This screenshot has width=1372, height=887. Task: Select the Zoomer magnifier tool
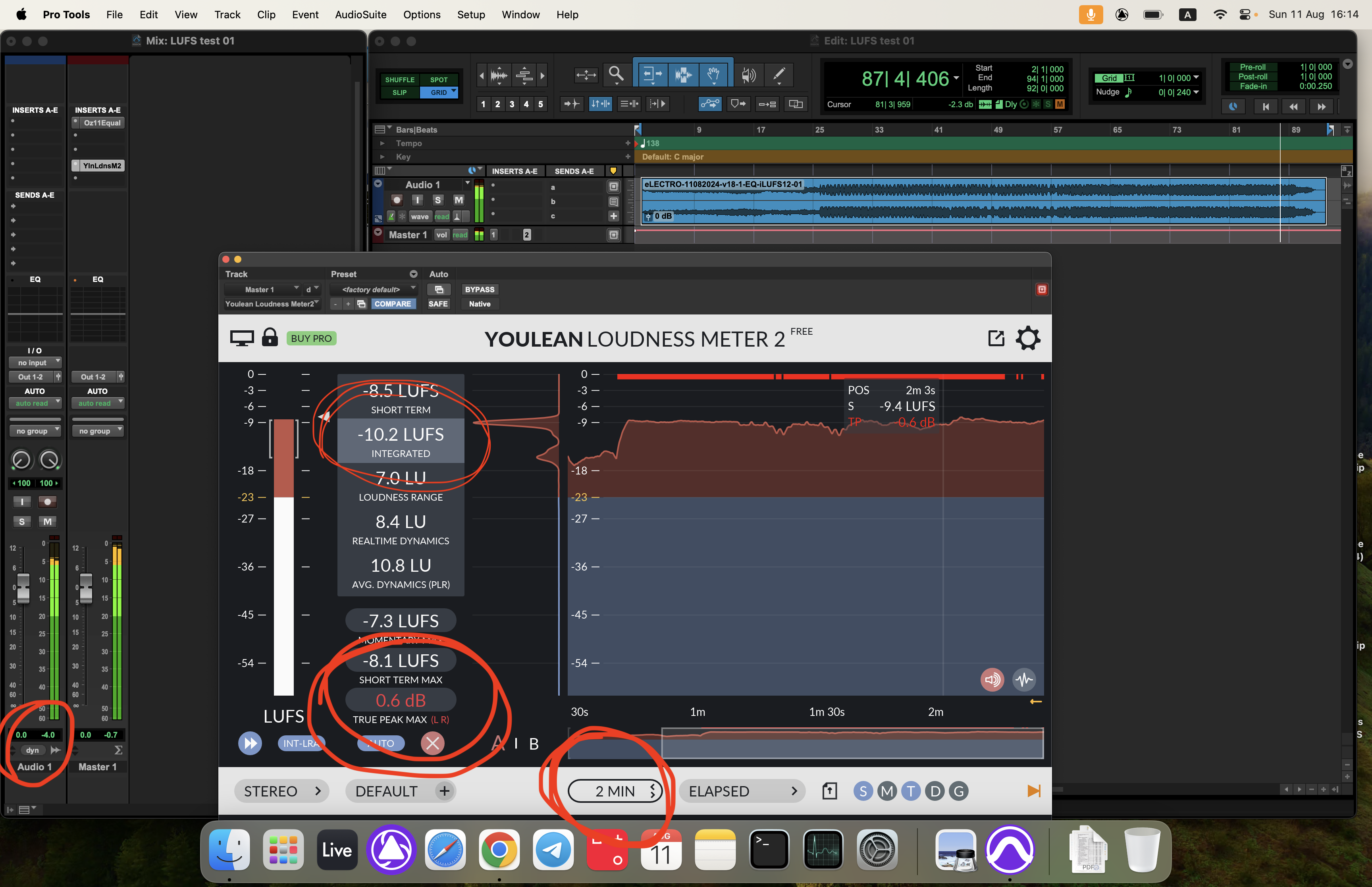pos(616,74)
